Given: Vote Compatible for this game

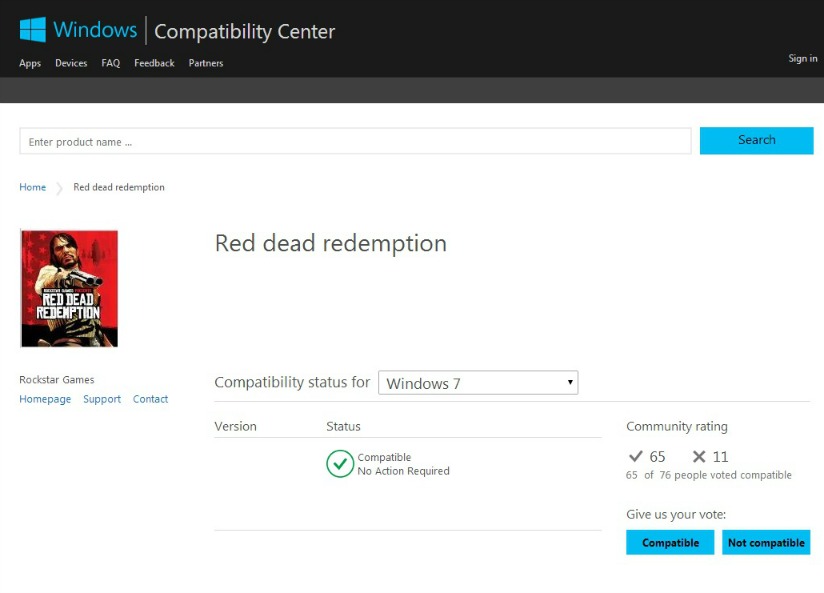Looking at the screenshot, I should tap(670, 543).
